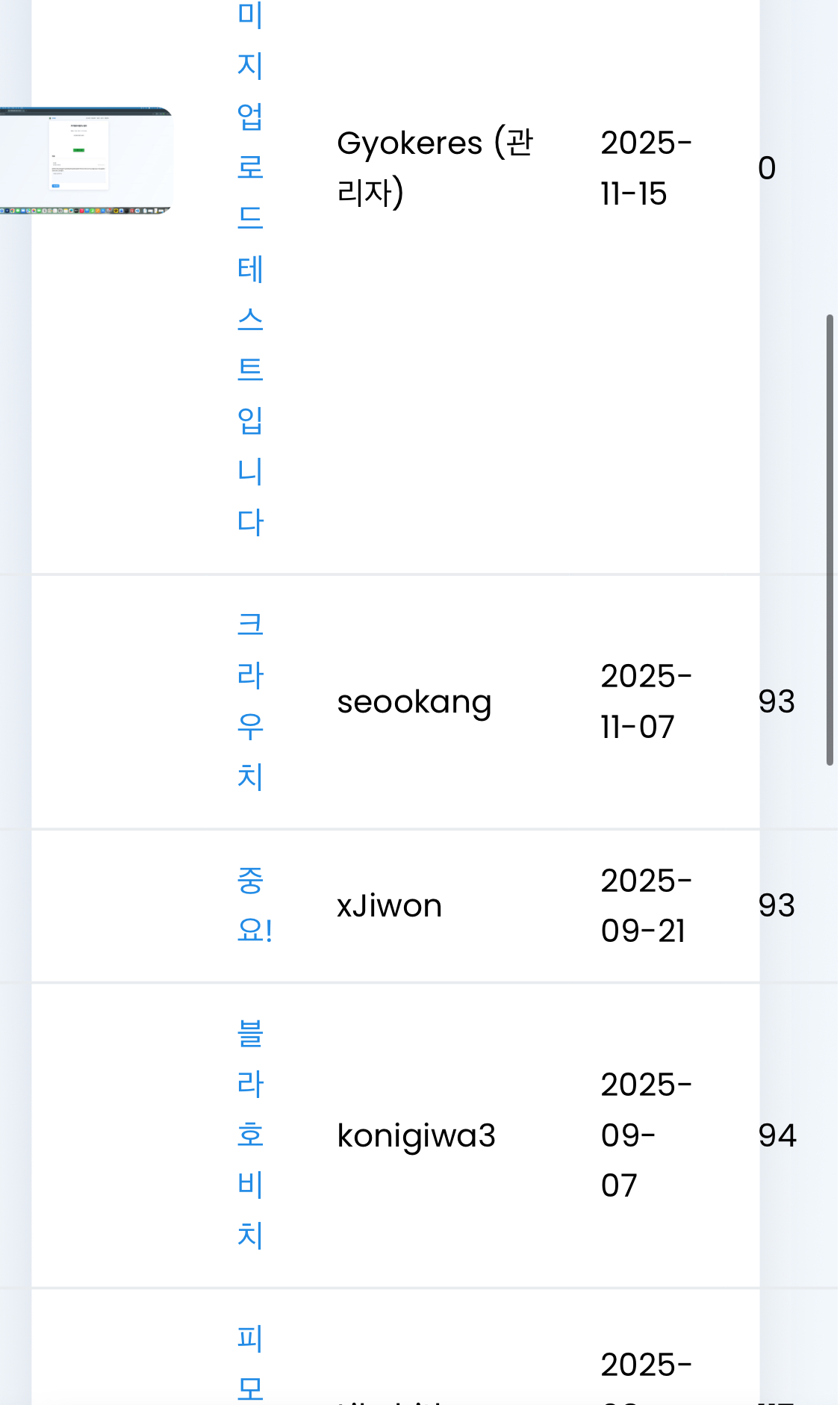
Task: Click author name 'xJiwon'
Action: (389, 906)
